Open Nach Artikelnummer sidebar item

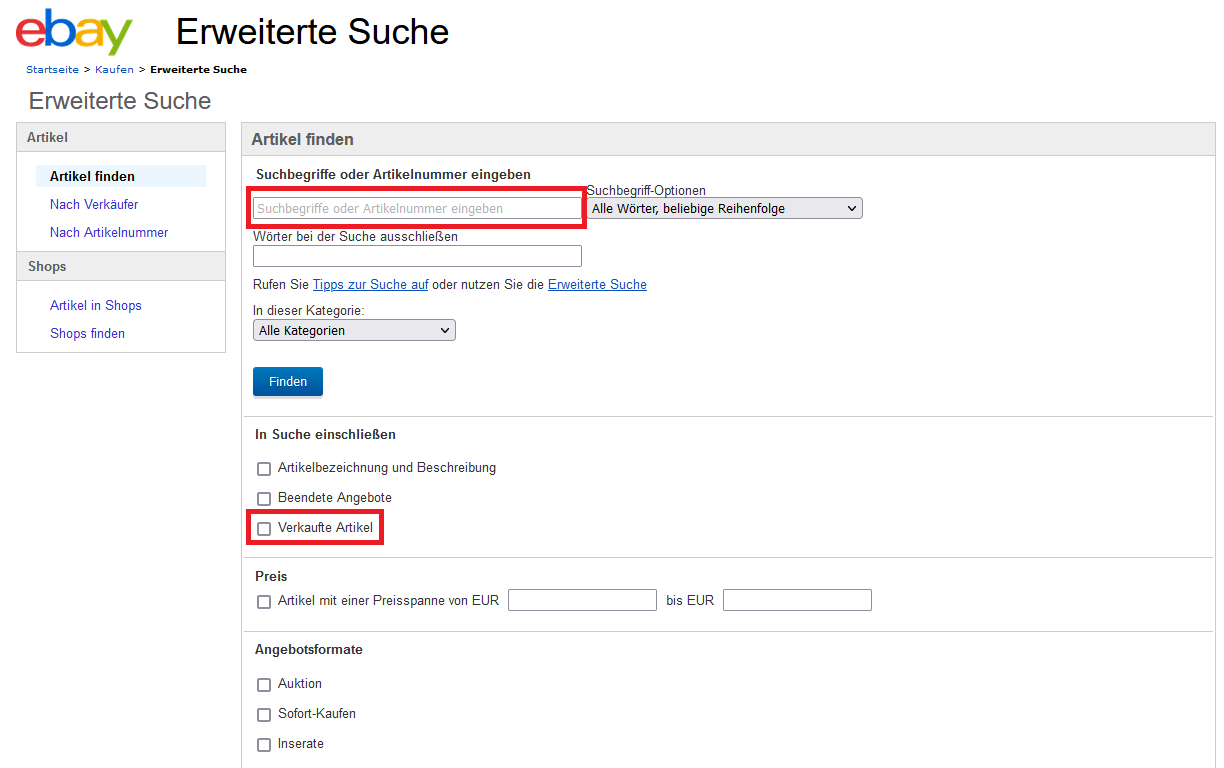[x=109, y=233]
